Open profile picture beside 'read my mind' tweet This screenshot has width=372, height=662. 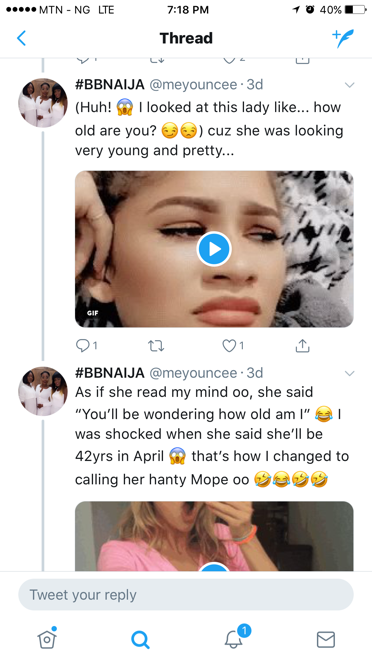pos(43,391)
